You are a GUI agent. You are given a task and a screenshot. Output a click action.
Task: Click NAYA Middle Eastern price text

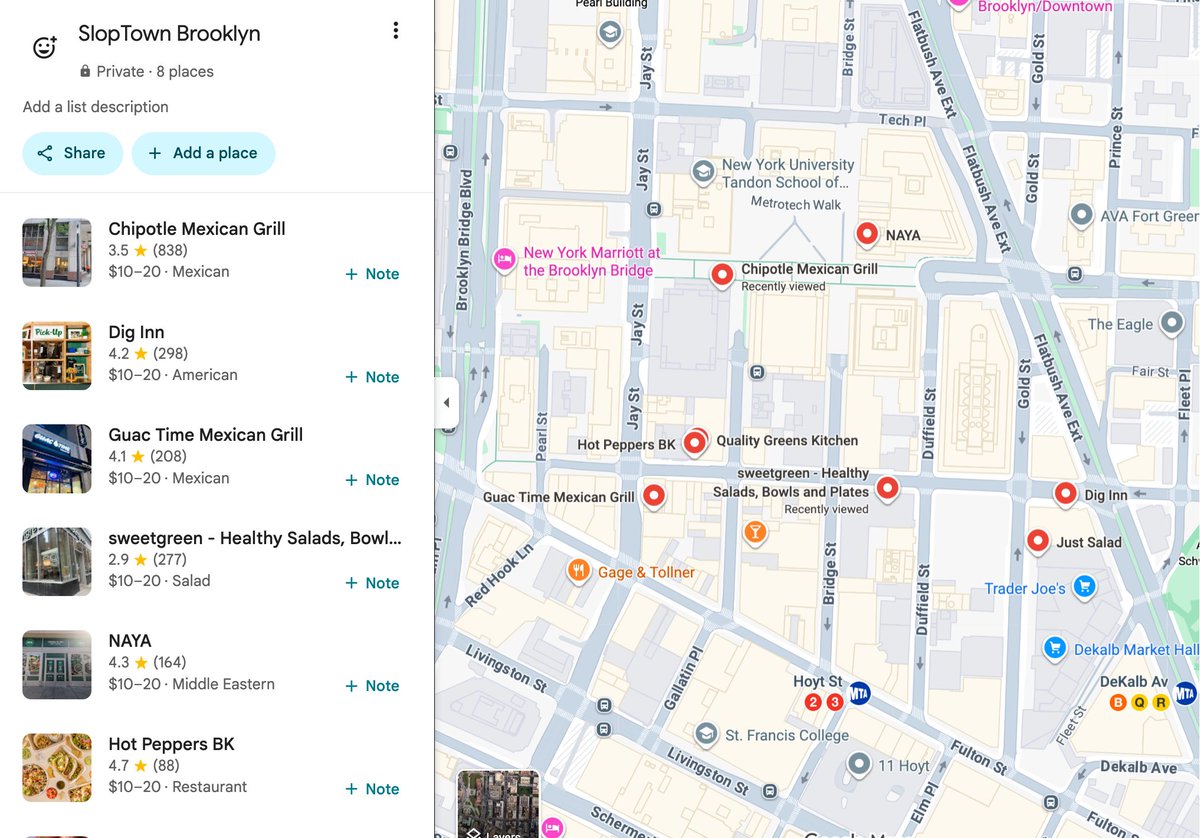pyautogui.click(x=191, y=684)
